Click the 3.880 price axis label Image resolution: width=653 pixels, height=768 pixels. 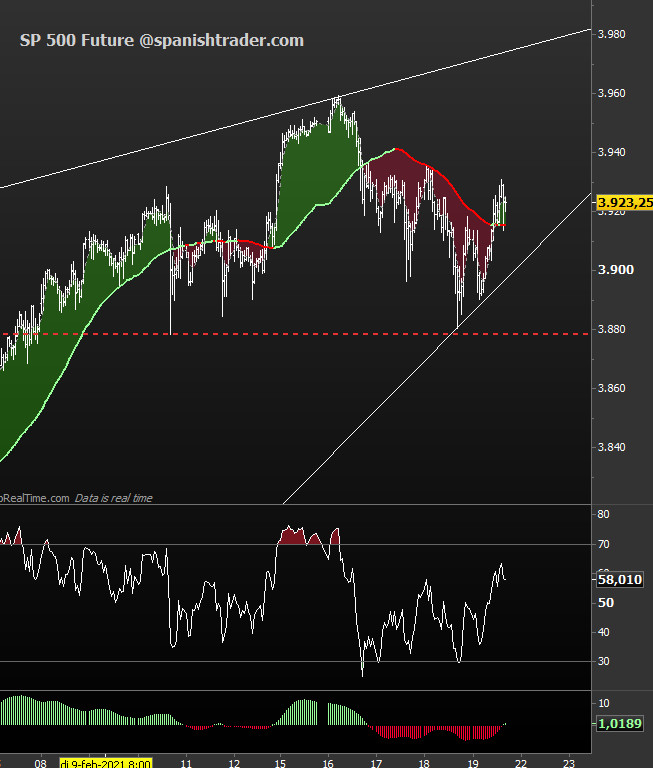(611, 329)
